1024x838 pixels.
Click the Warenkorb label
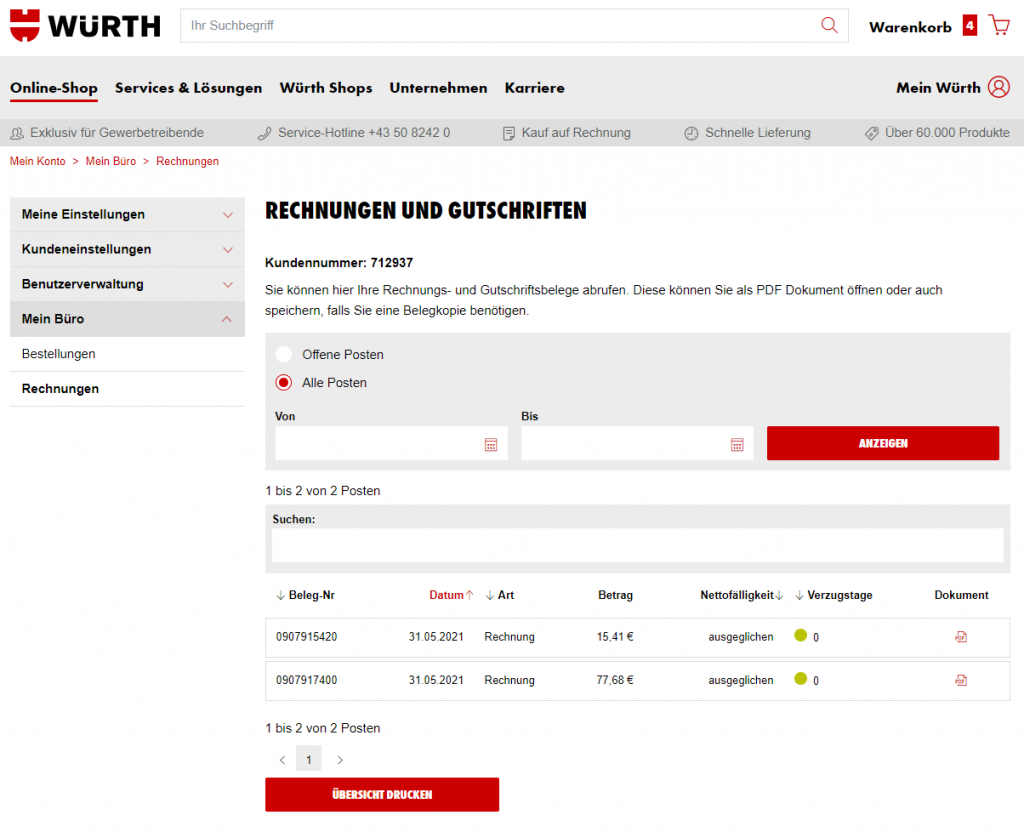[x=910, y=27]
